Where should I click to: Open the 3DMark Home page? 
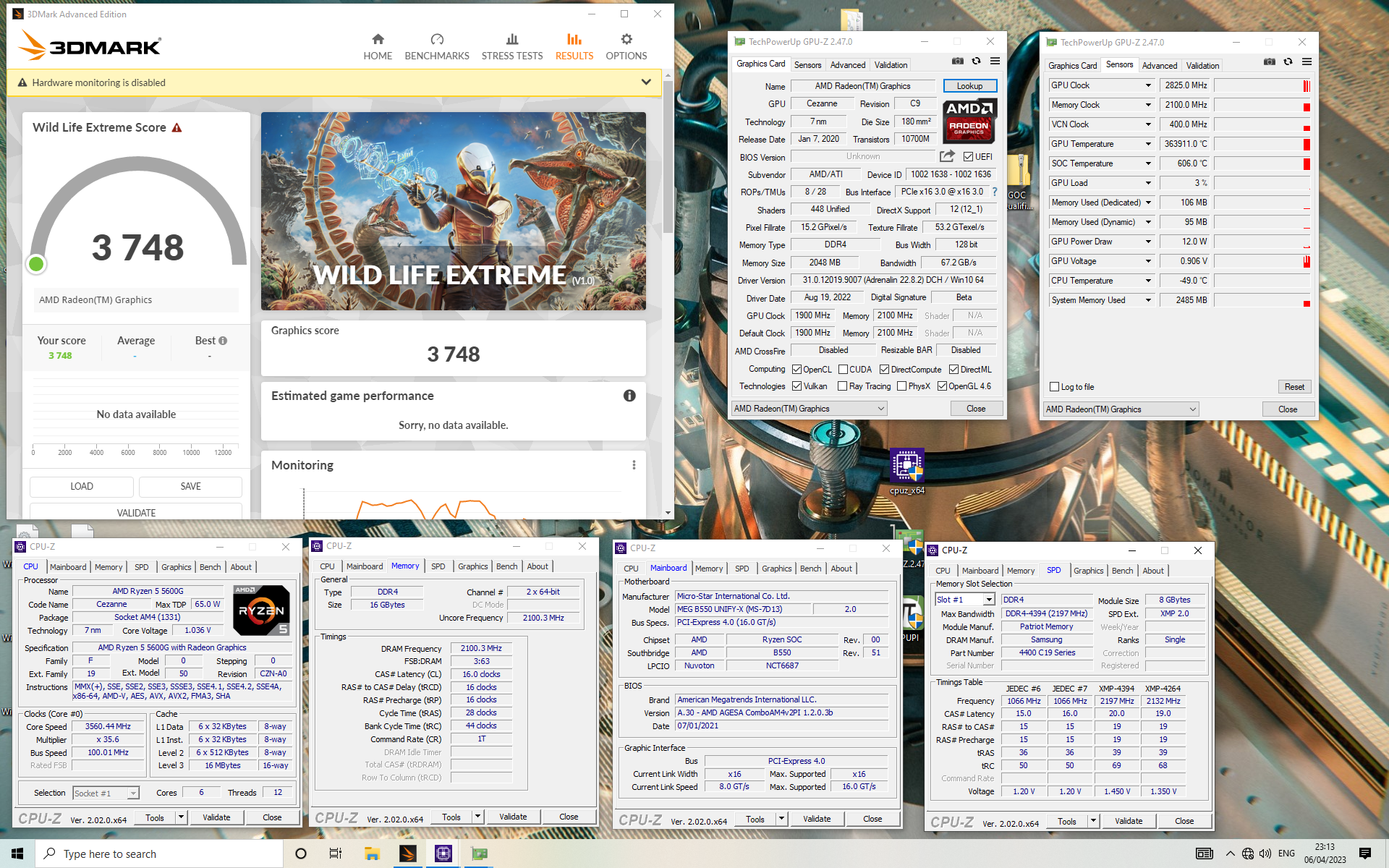(378, 47)
